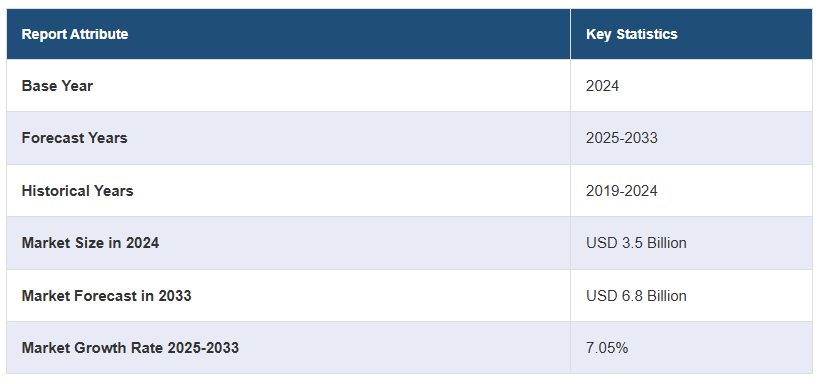This screenshot has width=824, height=384.
Task: Select Market Growth Rate 2025-2033 label
Action: pyautogui.click(x=130, y=348)
